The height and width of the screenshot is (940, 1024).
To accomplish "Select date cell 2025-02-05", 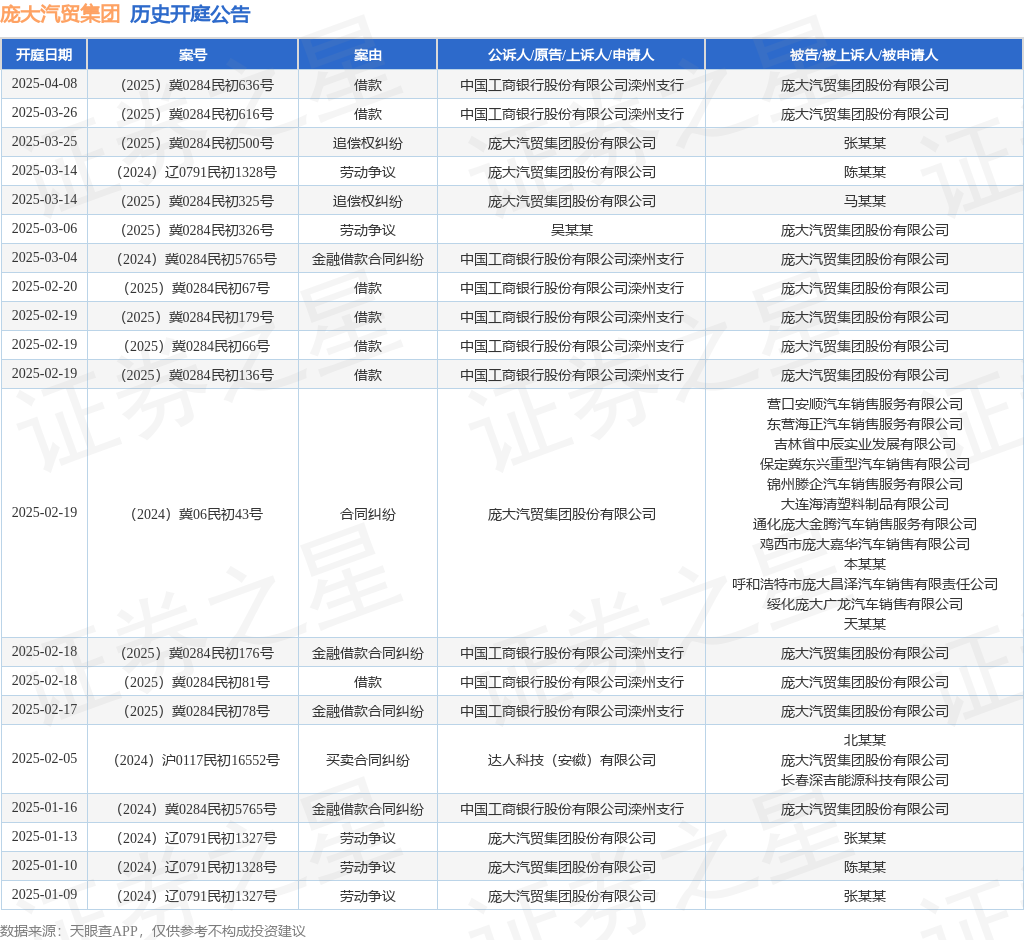I will 44,758.
